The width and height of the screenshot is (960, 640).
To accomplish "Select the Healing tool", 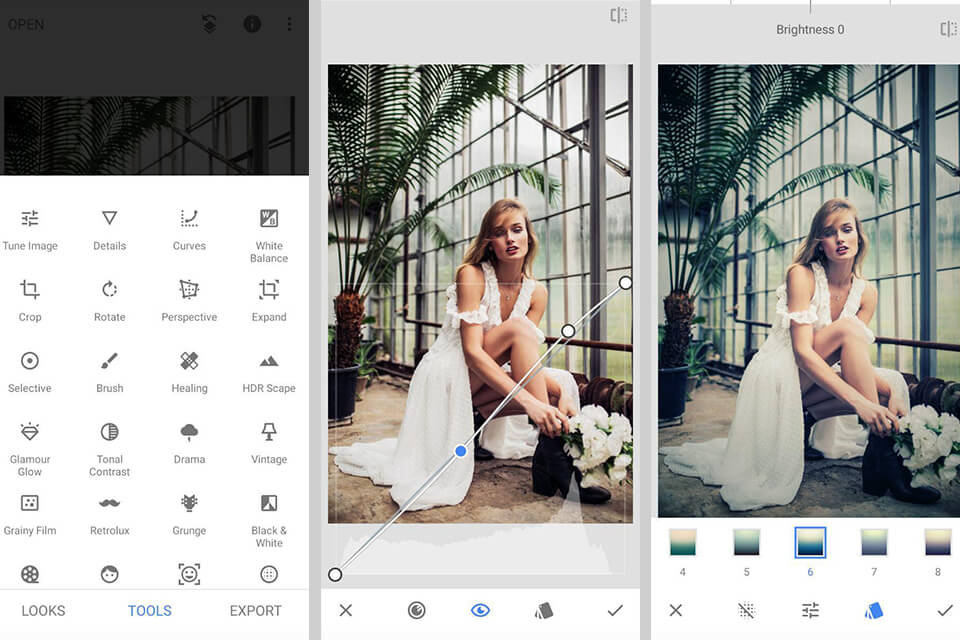I will (188, 364).
